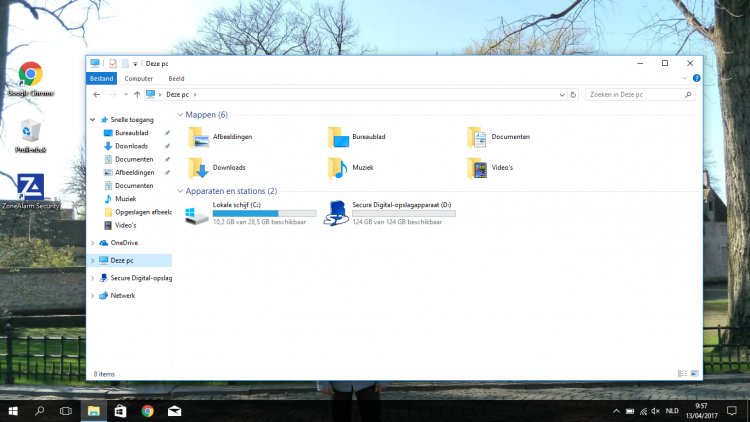750x422 pixels.
Task: Collapse the Mappen (6) group
Action: (x=180, y=115)
